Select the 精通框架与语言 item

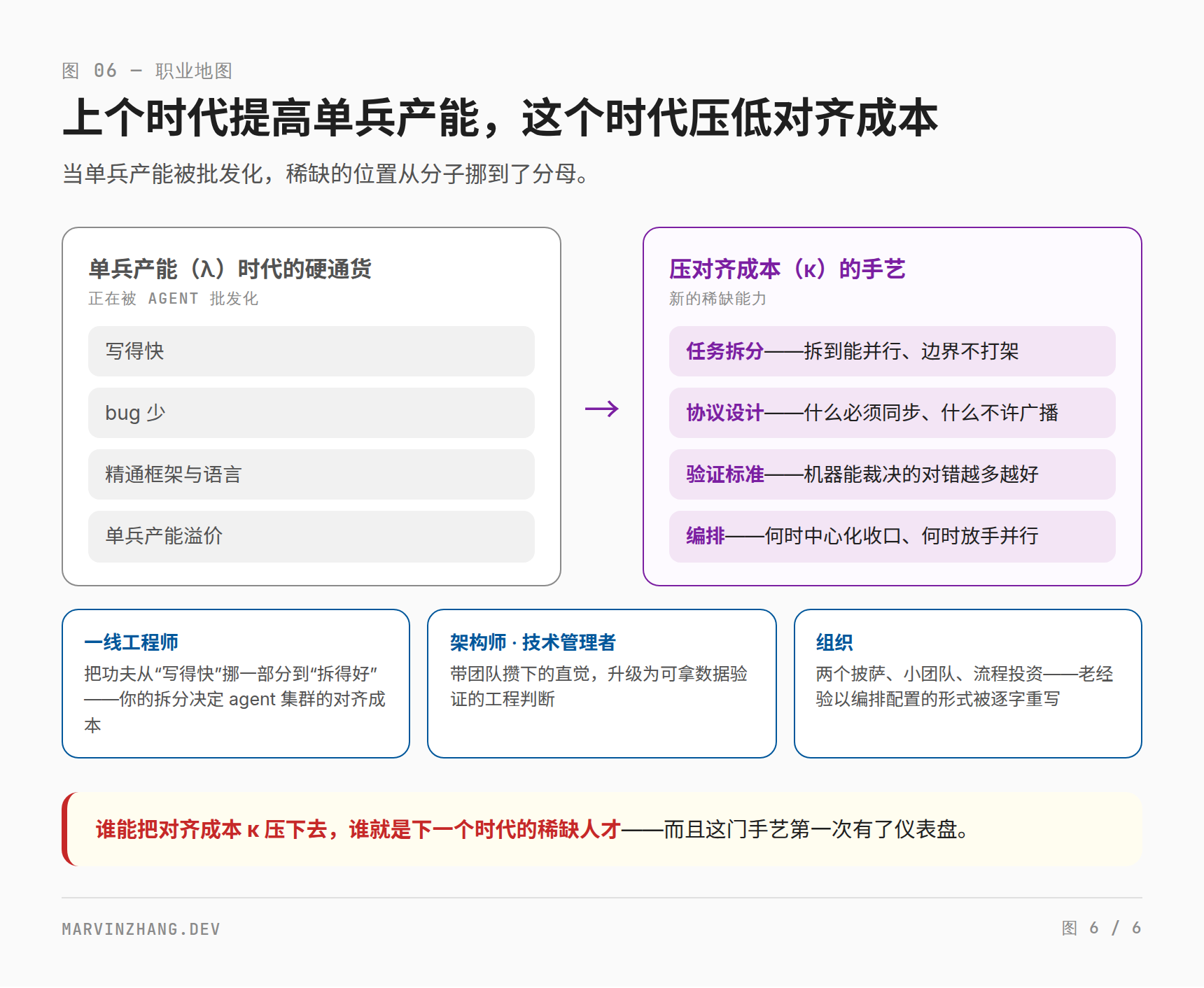pos(311,474)
